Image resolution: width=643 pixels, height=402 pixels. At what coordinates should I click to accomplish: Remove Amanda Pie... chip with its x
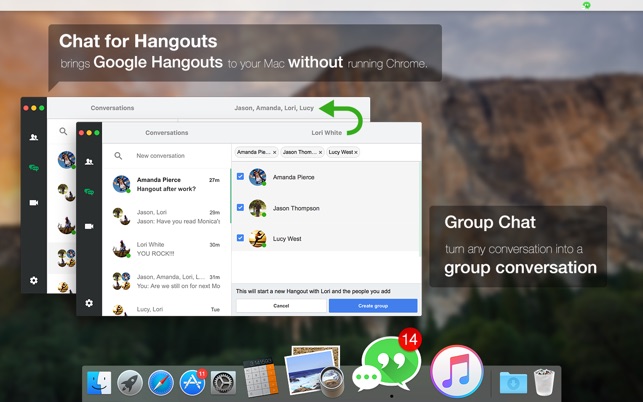pyautogui.click(x=274, y=152)
